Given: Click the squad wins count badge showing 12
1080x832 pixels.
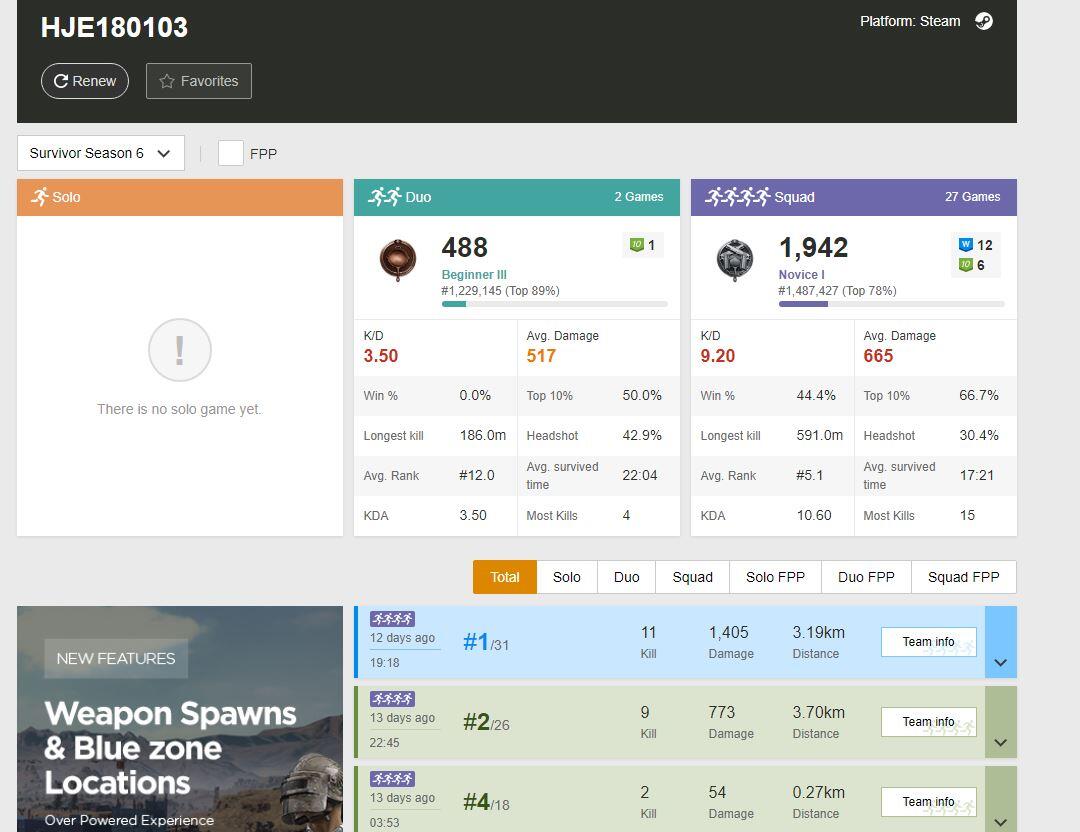Looking at the screenshot, I should click(x=976, y=245).
